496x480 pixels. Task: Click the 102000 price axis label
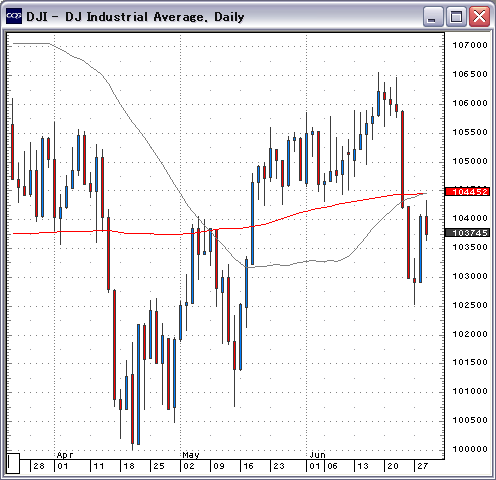(x=470, y=334)
